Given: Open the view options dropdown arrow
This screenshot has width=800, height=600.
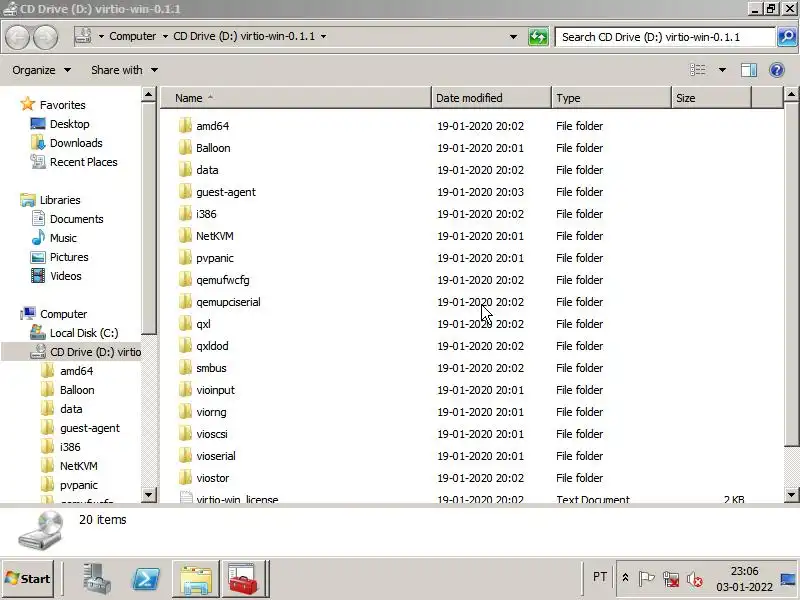Looking at the screenshot, I should tap(722, 70).
